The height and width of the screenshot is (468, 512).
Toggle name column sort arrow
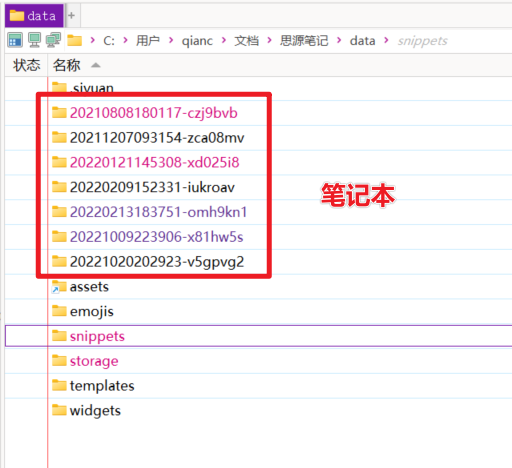click(x=96, y=65)
